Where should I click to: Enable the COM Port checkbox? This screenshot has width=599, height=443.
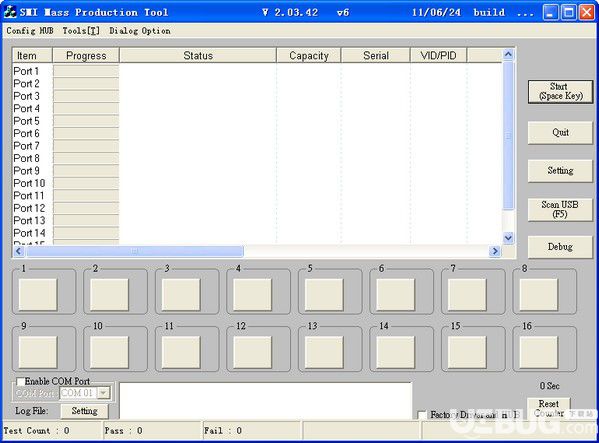pos(20,382)
